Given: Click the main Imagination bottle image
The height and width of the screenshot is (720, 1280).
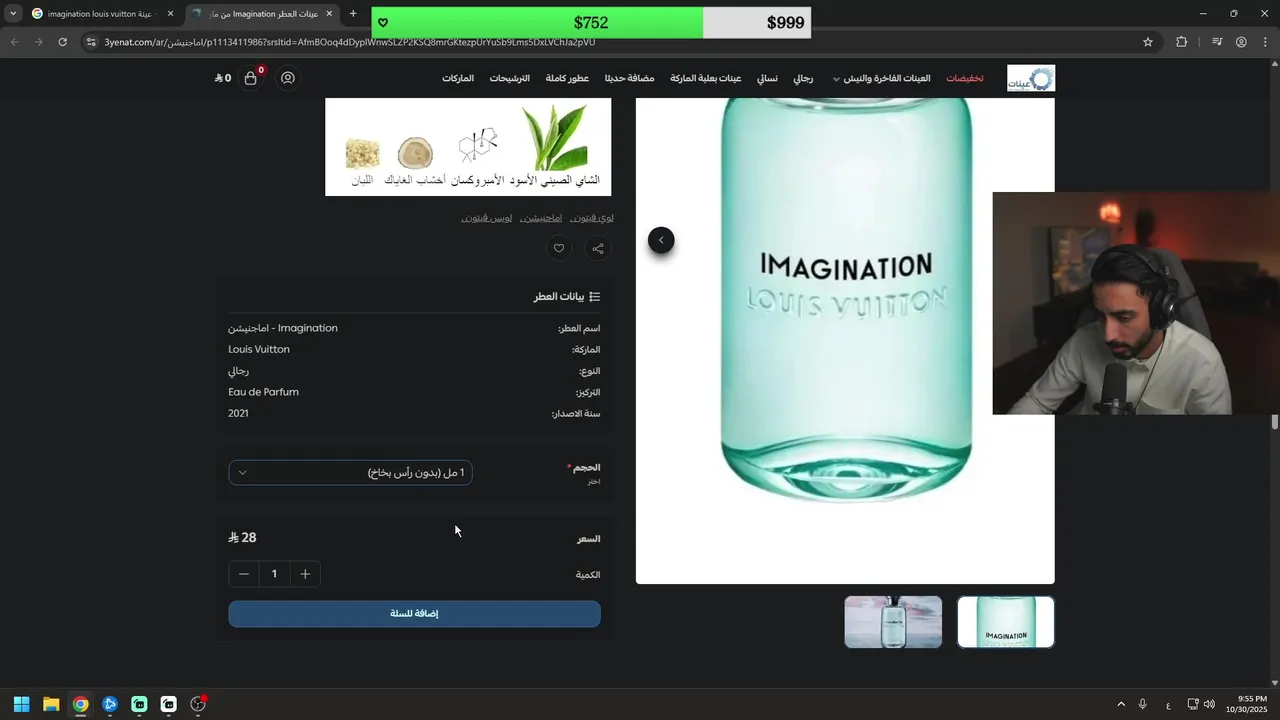Looking at the screenshot, I should [x=845, y=340].
